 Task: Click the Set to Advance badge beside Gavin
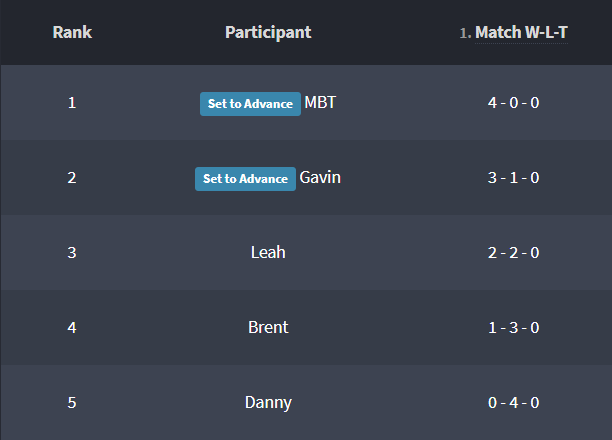[245, 179]
